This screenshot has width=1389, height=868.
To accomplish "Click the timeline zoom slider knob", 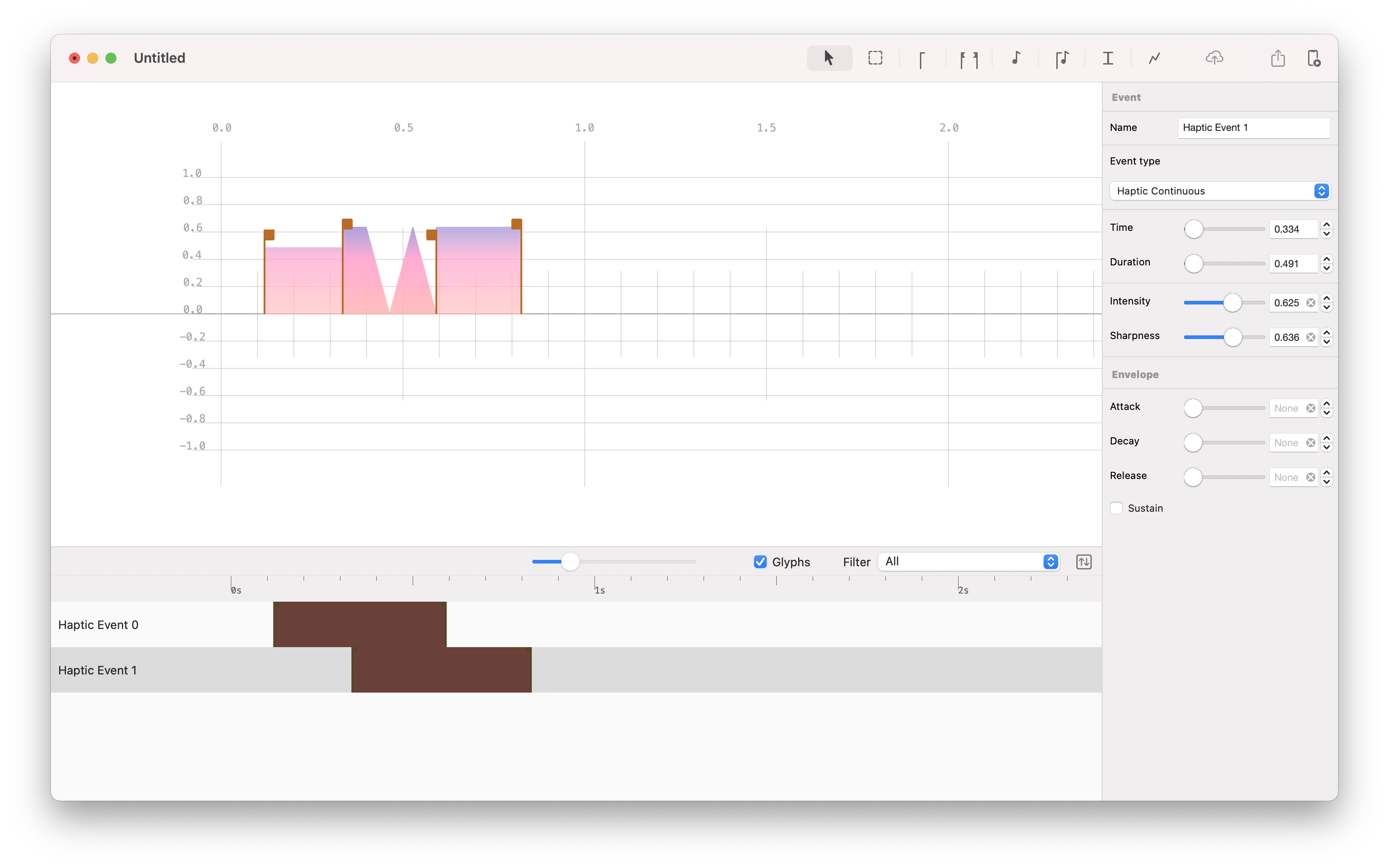I will [x=570, y=561].
